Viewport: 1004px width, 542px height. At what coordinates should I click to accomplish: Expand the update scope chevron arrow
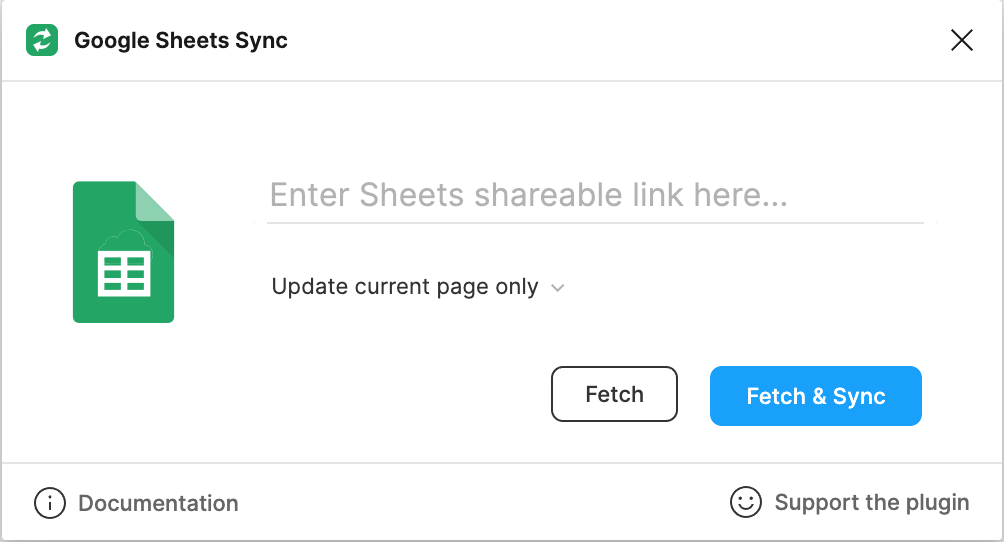coord(558,288)
